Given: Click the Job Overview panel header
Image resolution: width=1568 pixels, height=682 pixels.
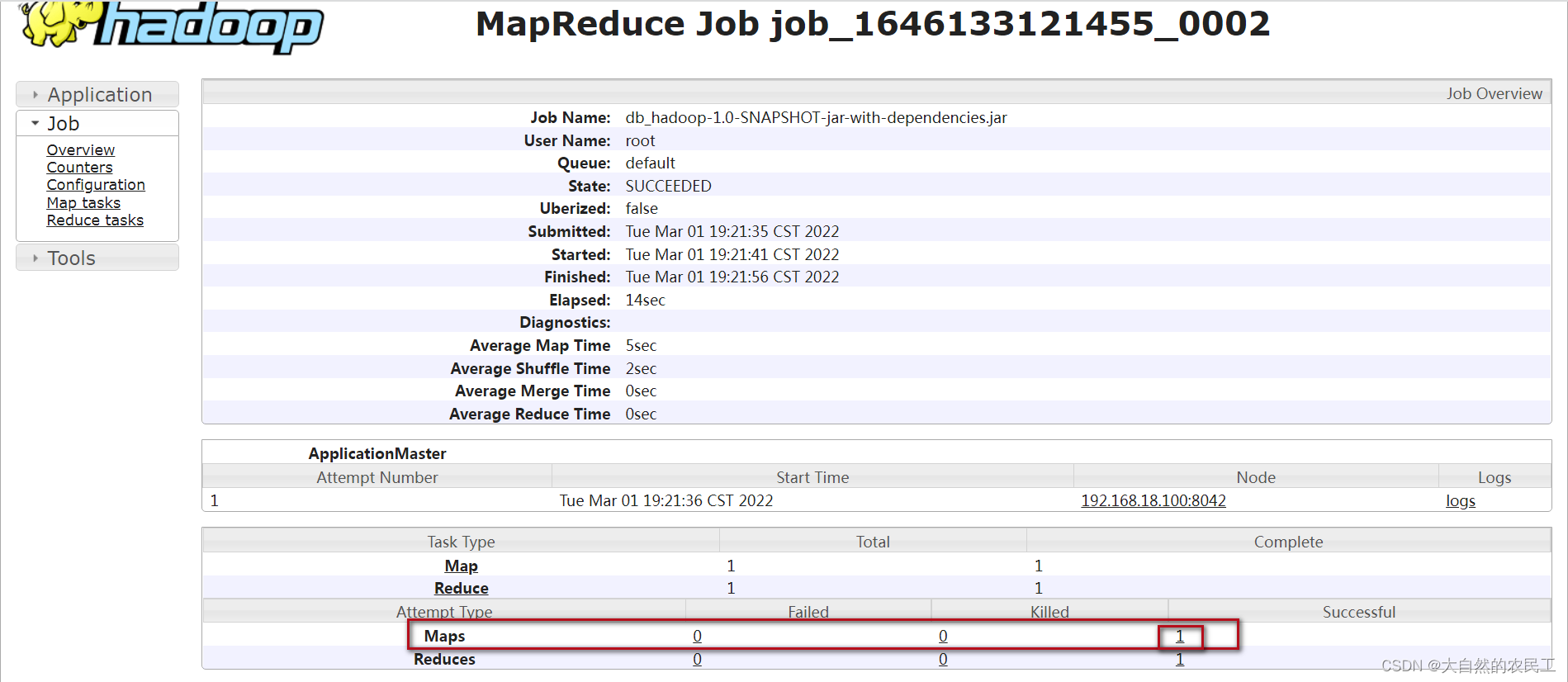Looking at the screenshot, I should coord(877,93).
